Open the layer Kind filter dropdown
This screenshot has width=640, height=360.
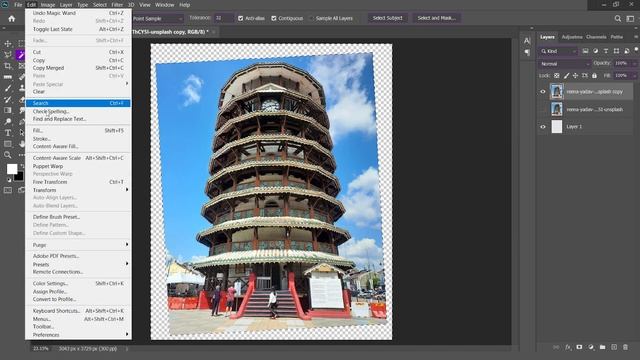(558, 51)
